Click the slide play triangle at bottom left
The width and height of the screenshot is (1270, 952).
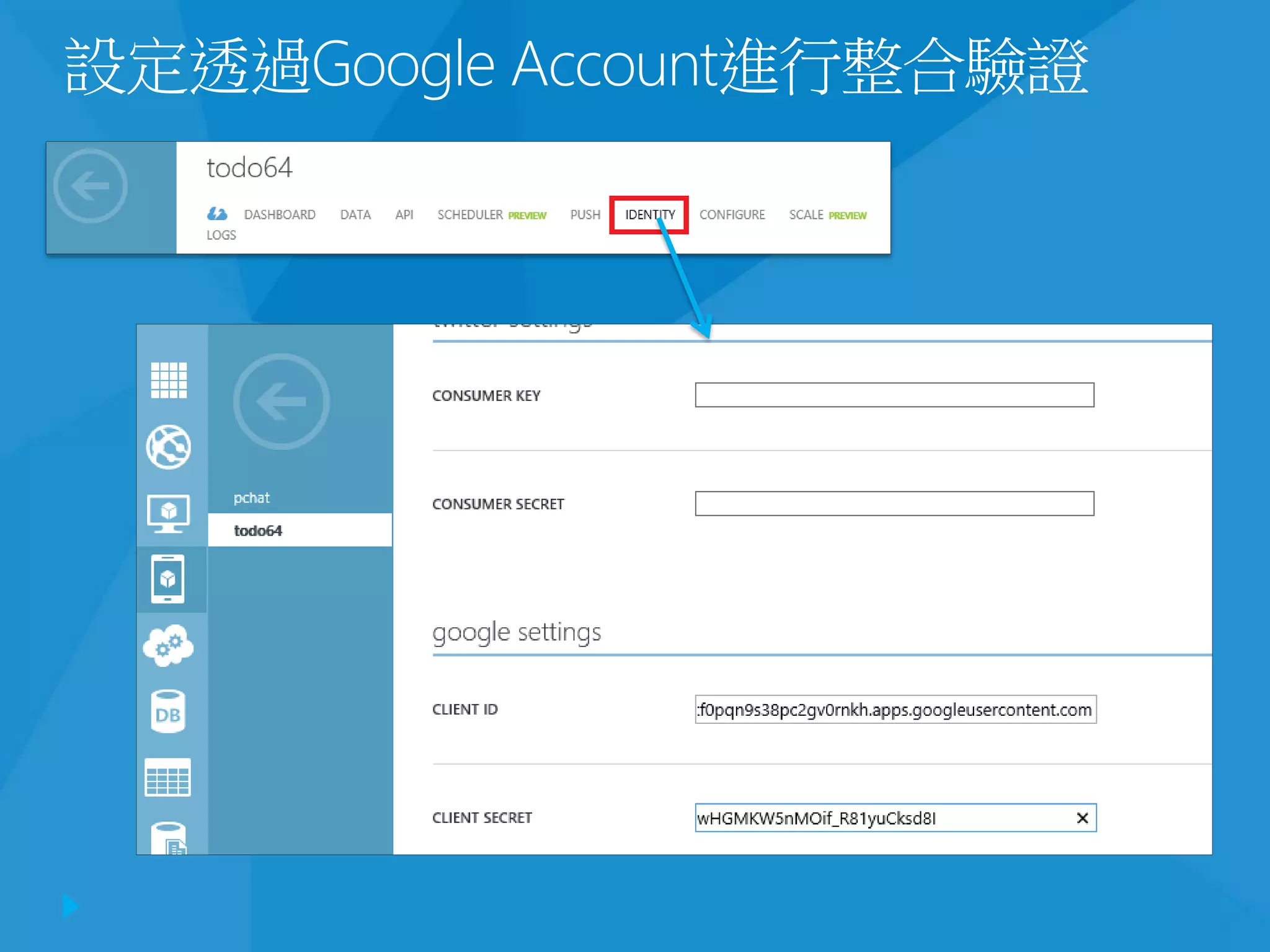pyautogui.click(x=71, y=906)
